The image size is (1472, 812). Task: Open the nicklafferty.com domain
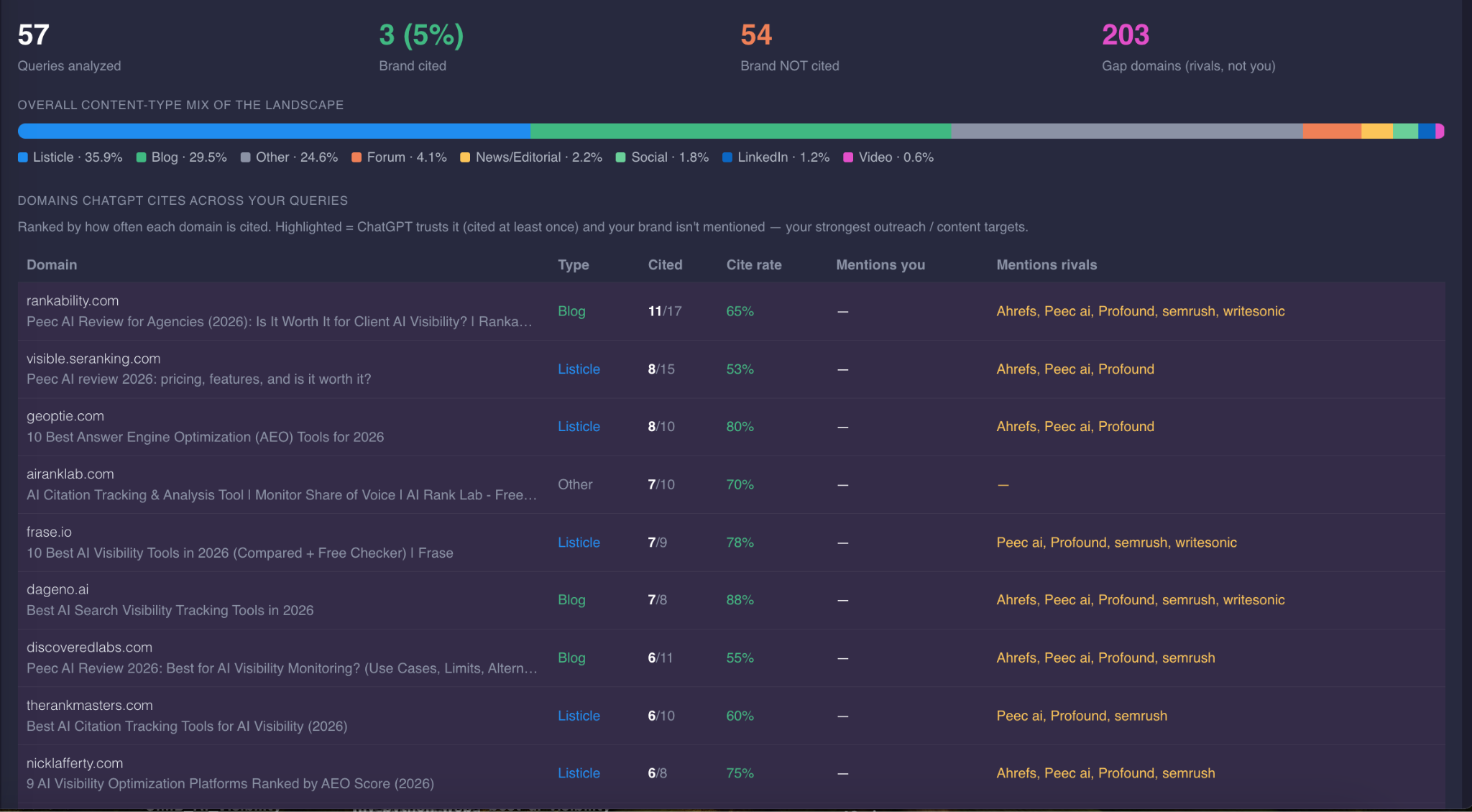point(75,763)
